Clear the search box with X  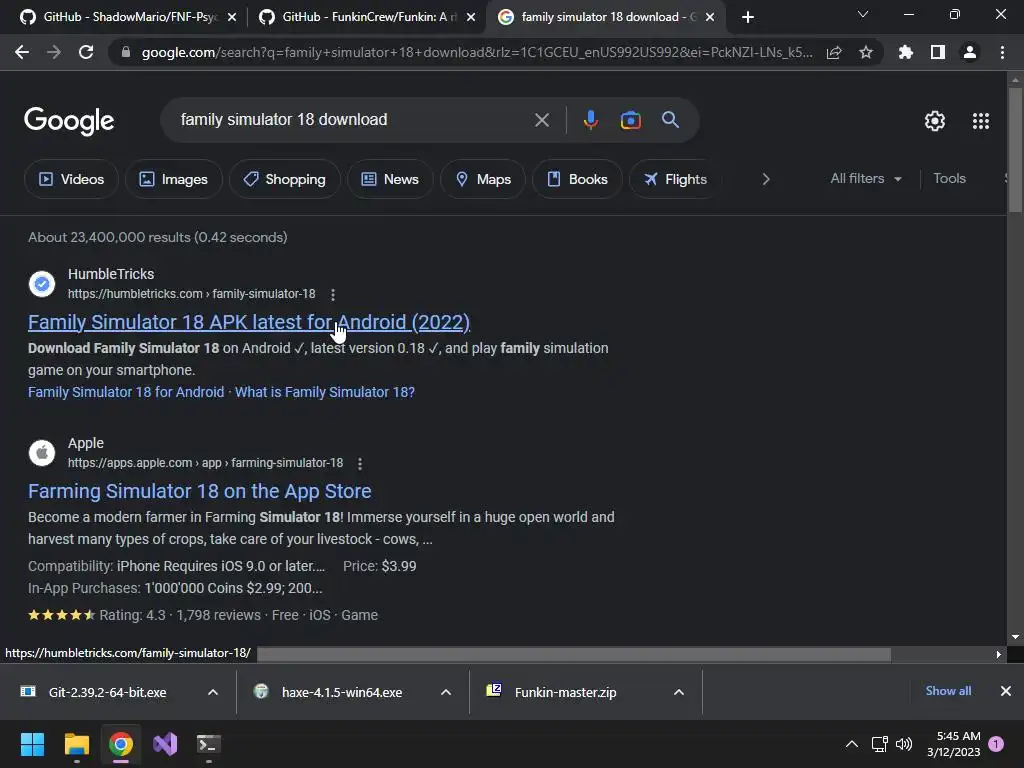[541, 120]
